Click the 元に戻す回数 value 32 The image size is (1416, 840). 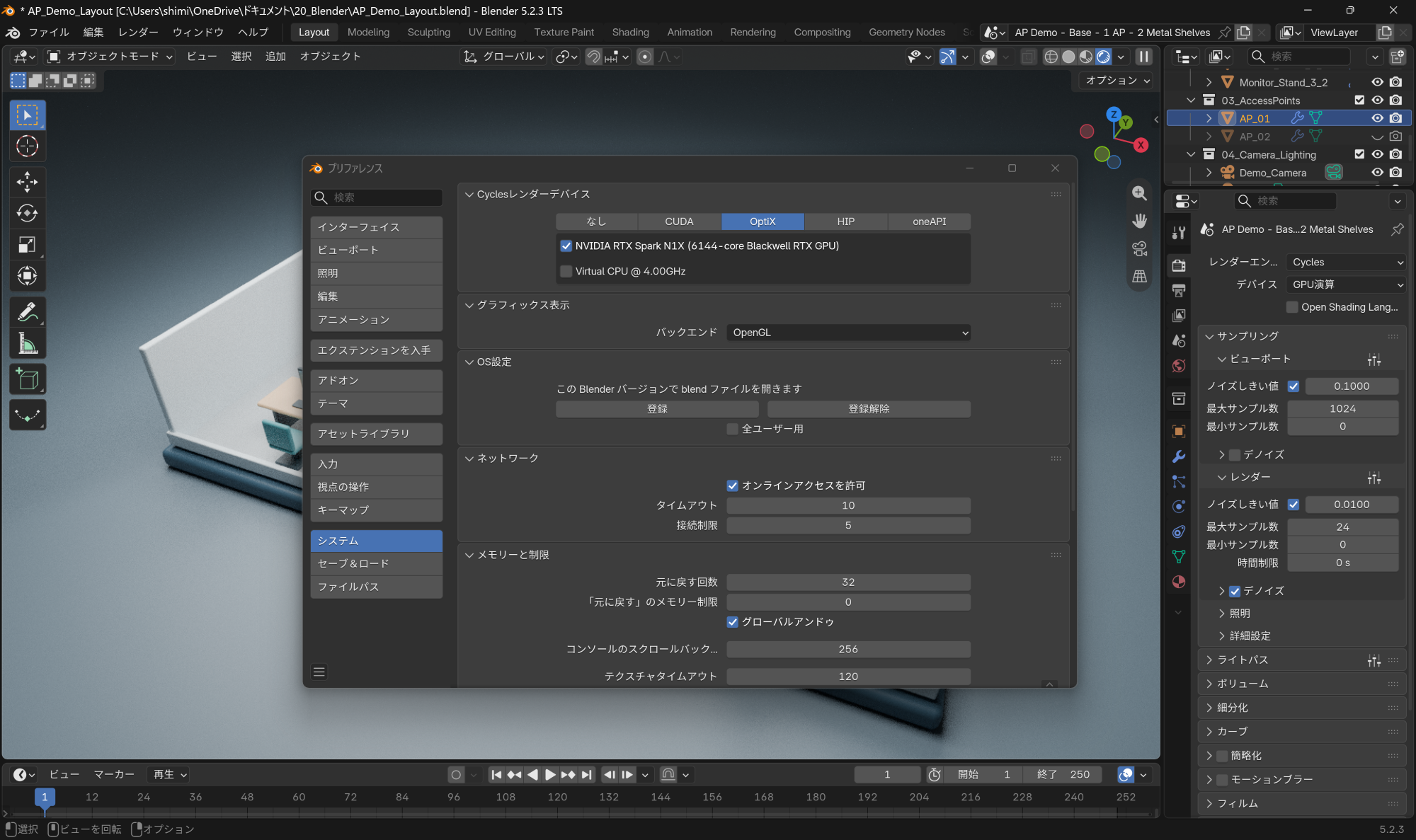coord(848,582)
